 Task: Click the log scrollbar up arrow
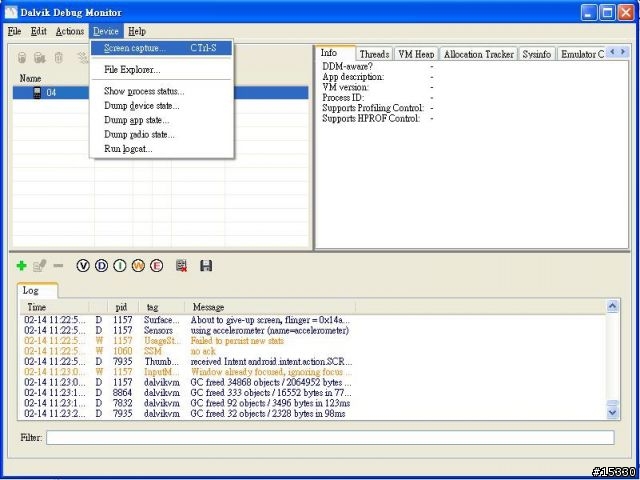pos(612,306)
